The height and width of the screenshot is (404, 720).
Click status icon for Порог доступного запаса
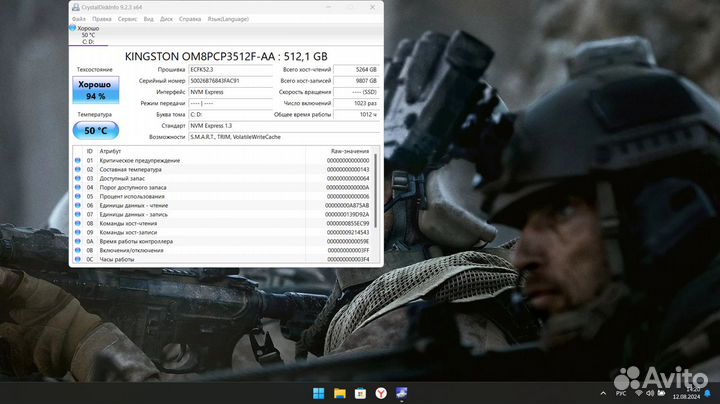tap(78, 187)
